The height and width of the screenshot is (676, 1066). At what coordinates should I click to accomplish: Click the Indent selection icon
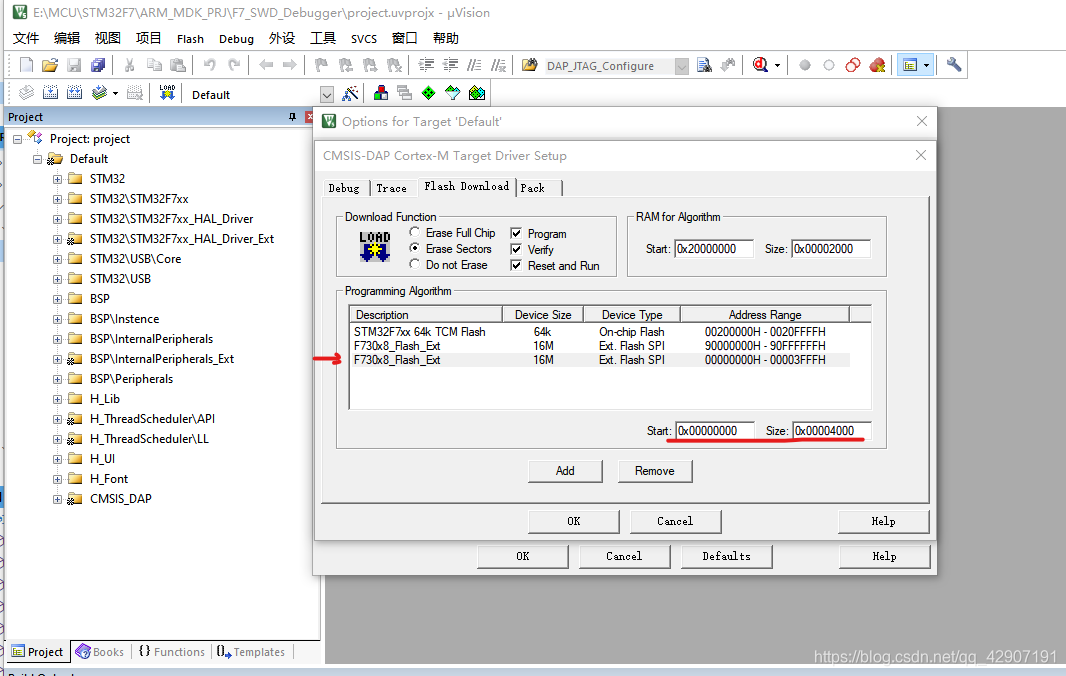tap(426, 65)
